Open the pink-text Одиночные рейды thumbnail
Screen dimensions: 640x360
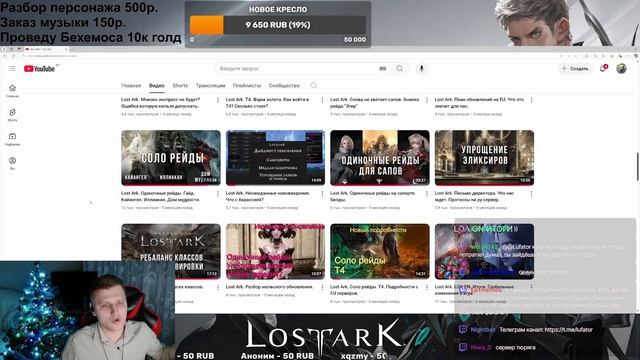(276, 251)
